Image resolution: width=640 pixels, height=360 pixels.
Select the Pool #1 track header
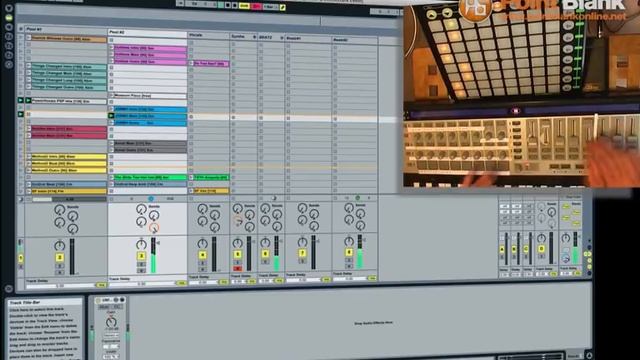click(66, 30)
